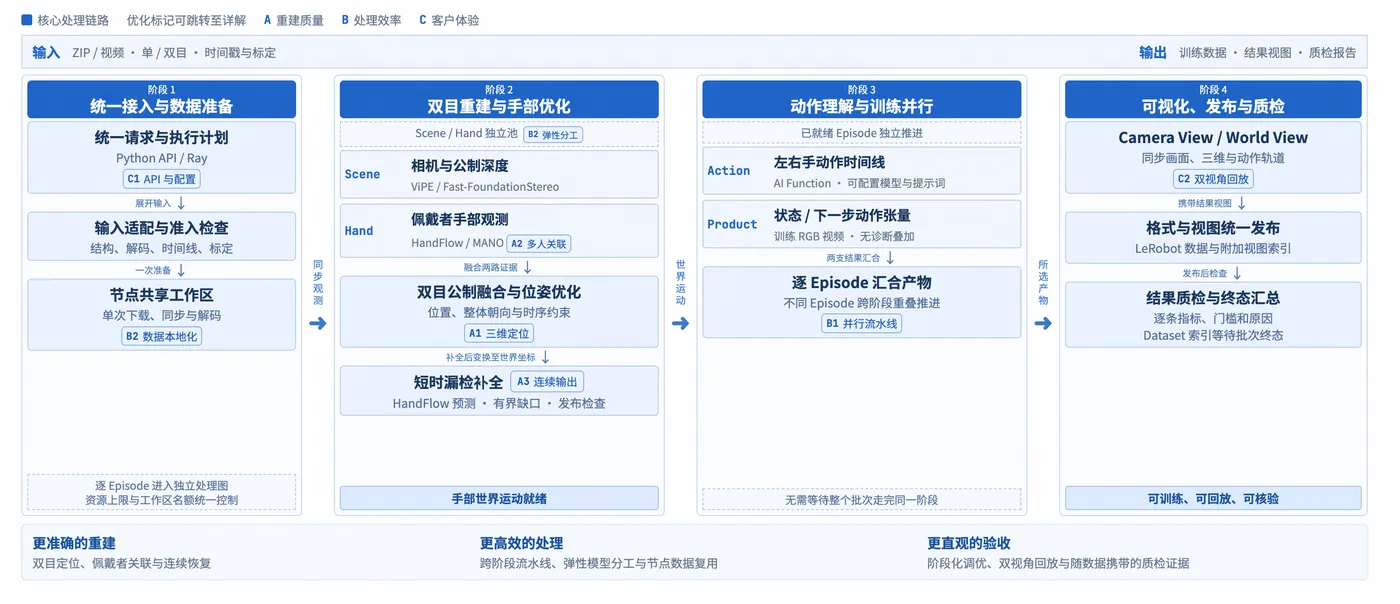Viewport: 1400px width, 604px height.
Task: Select the 格式与视图统一发布 card title
Action: point(1213,228)
